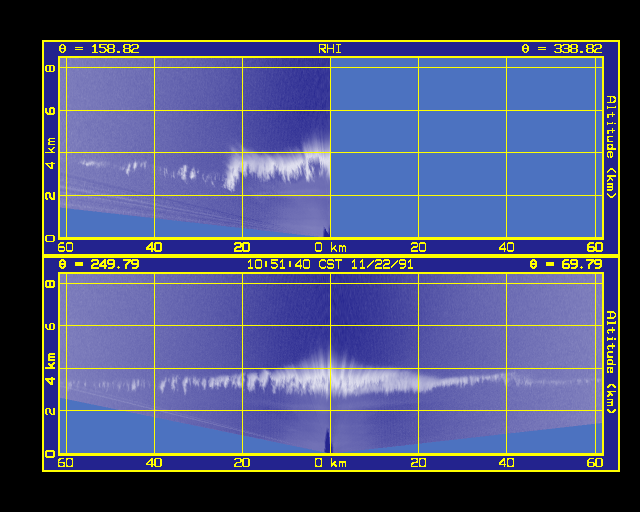The image size is (640, 512).
Task: Click the "40" range label on the 338.82 side
Action: pos(507,247)
